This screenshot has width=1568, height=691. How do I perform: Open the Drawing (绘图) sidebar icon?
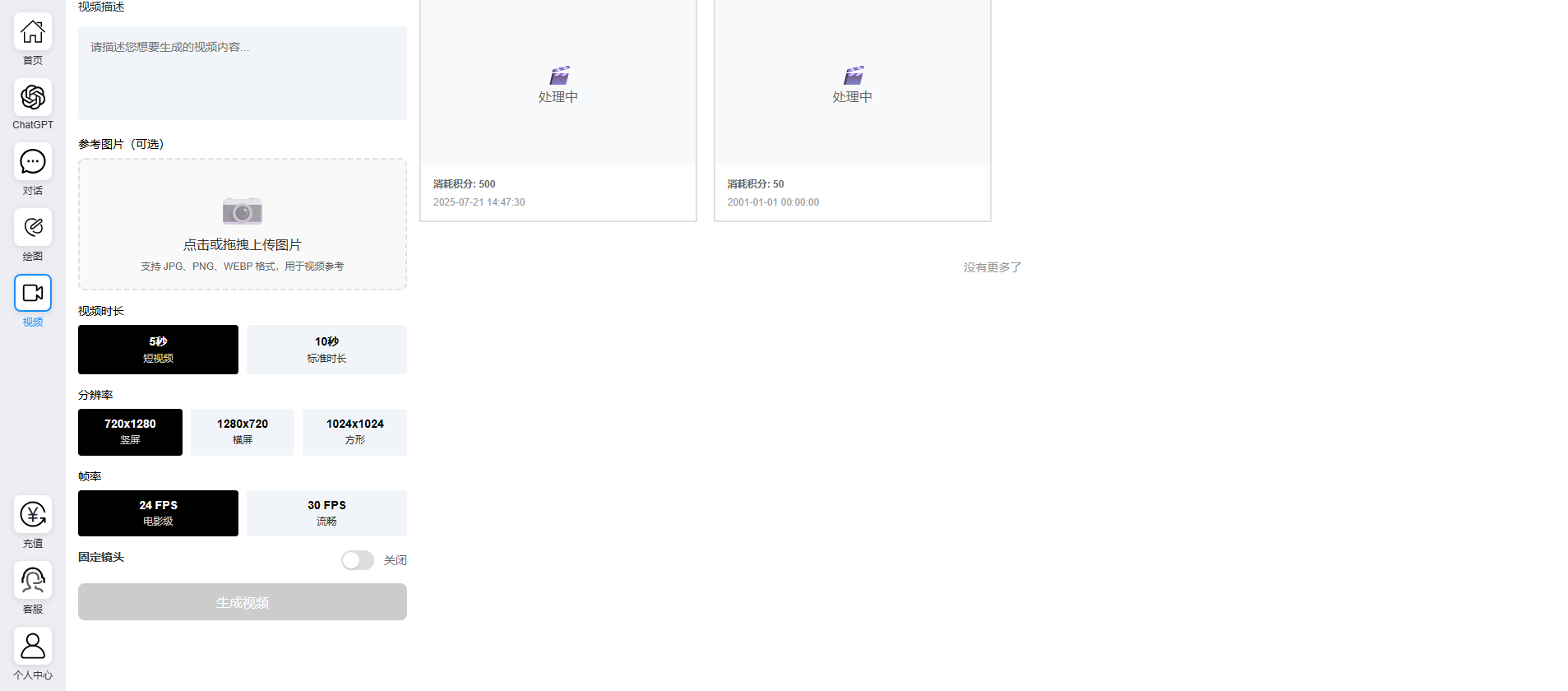[33, 227]
